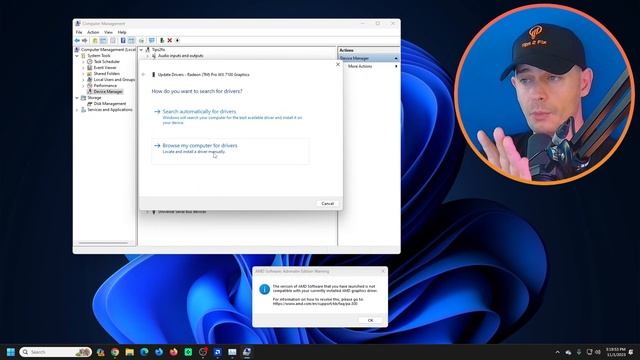
Task: Open the File menu
Action: pyautogui.click(x=79, y=32)
